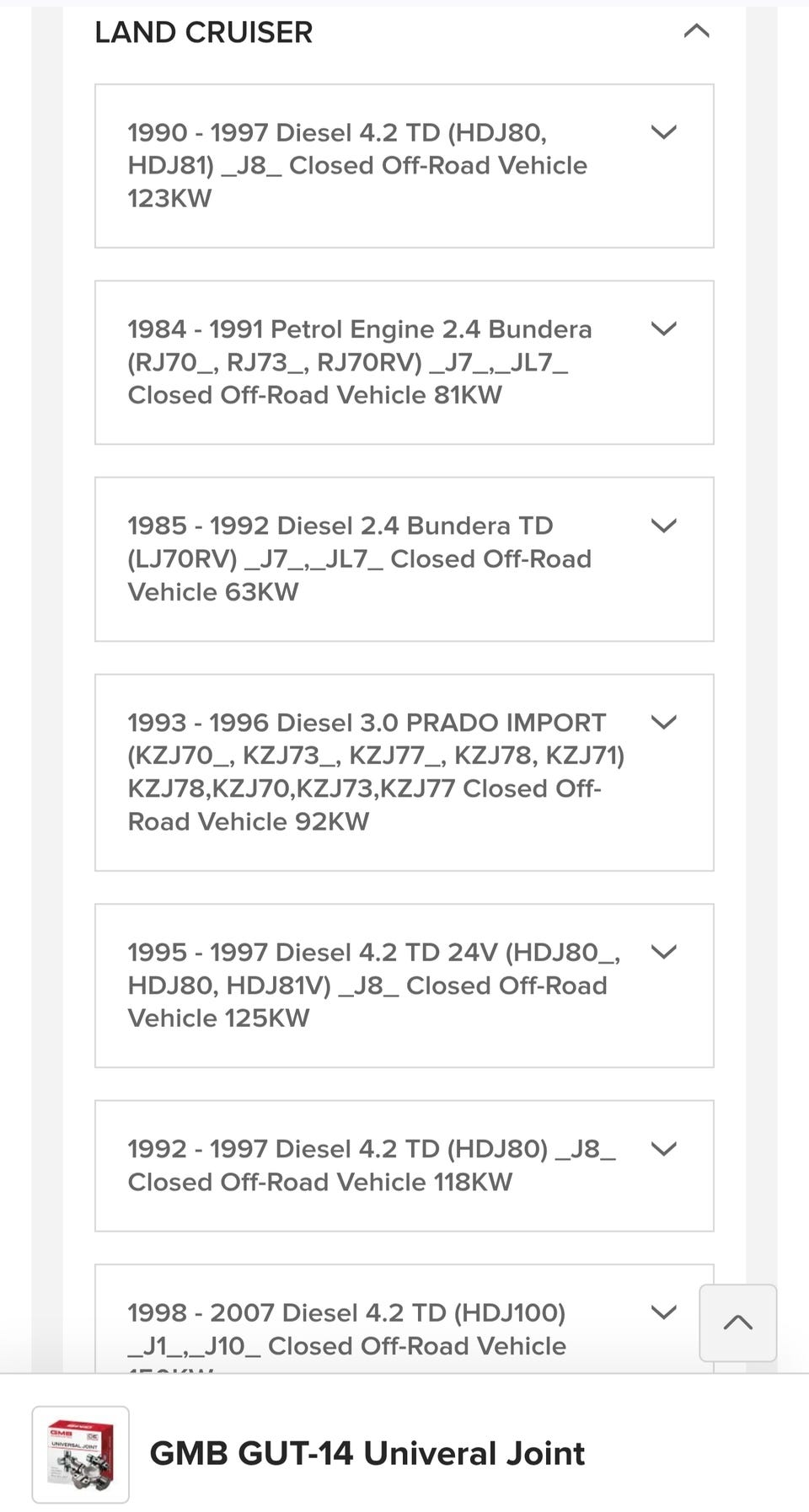
Task: Open the 1998 - 2007 Diesel 4.2 TD HDJ100 entry text
Action: 346,1328
